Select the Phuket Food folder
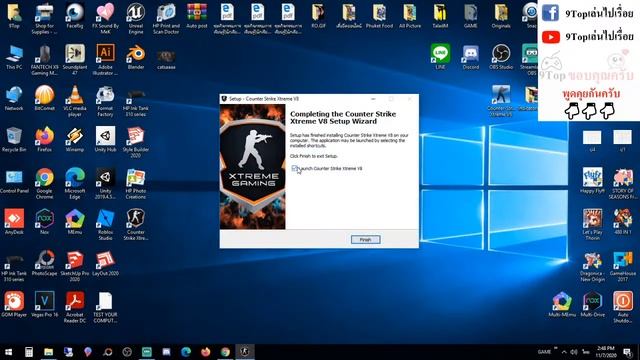 pyautogui.click(x=379, y=16)
